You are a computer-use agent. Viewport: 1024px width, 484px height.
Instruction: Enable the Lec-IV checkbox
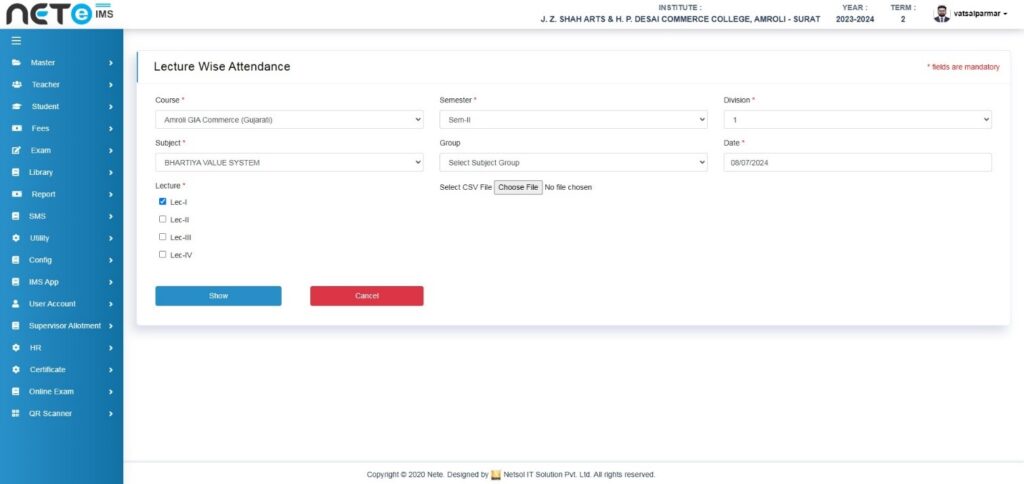[x=163, y=254]
